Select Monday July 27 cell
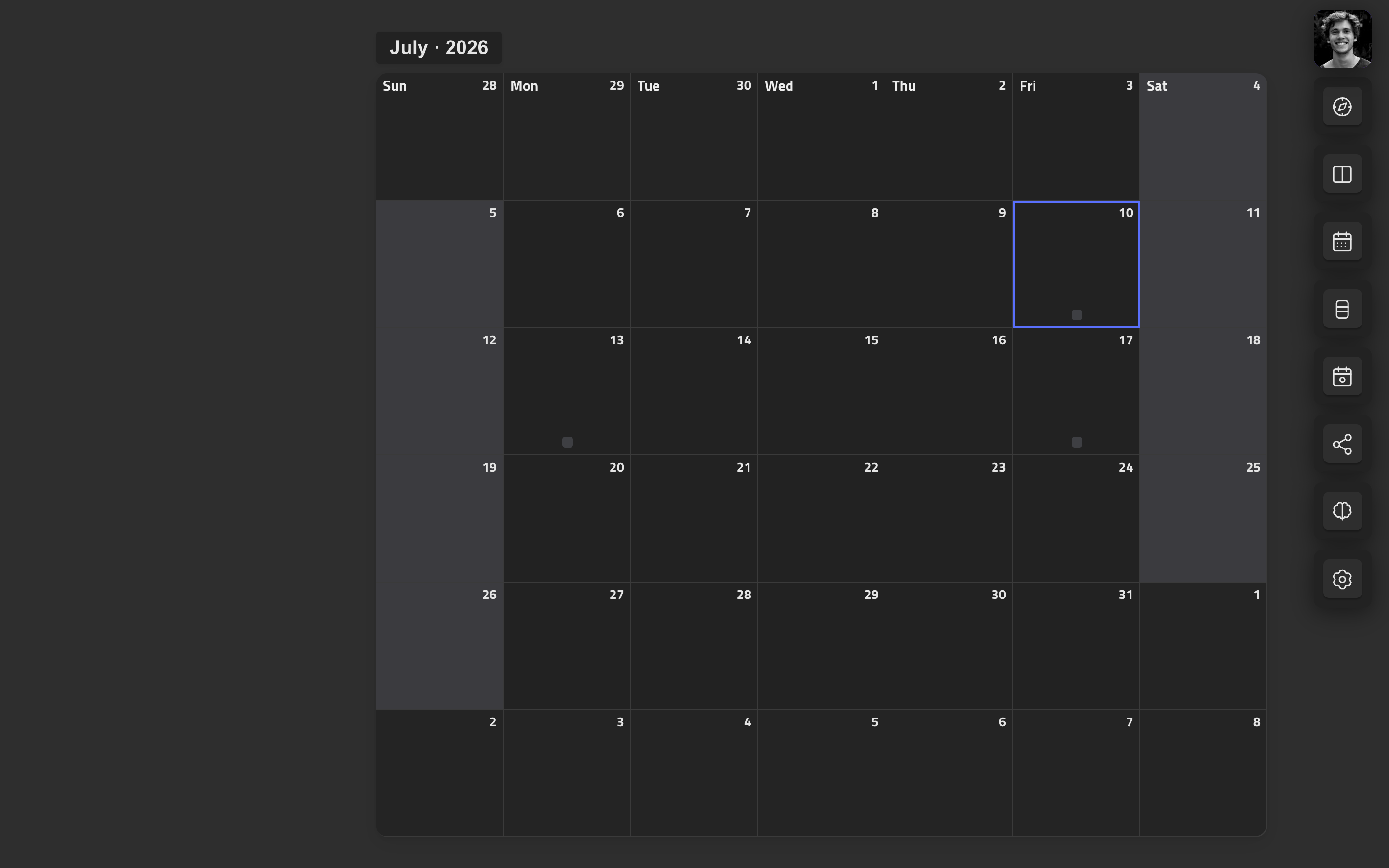Screen dimensions: 1389x868 coord(567,646)
